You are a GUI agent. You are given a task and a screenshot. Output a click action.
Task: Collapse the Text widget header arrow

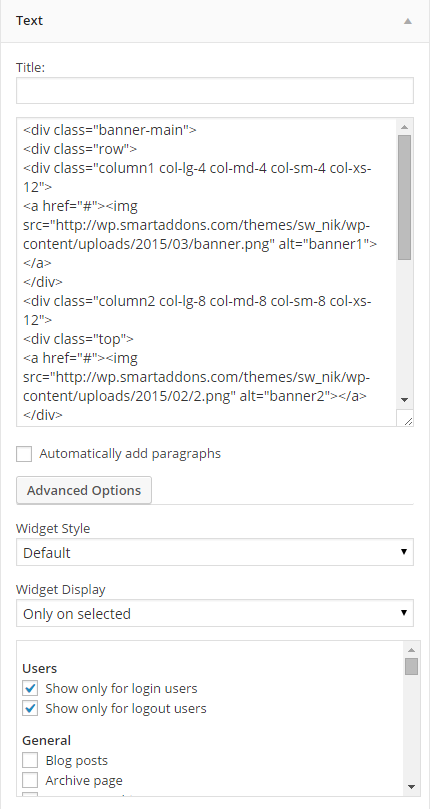coord(408,21)
